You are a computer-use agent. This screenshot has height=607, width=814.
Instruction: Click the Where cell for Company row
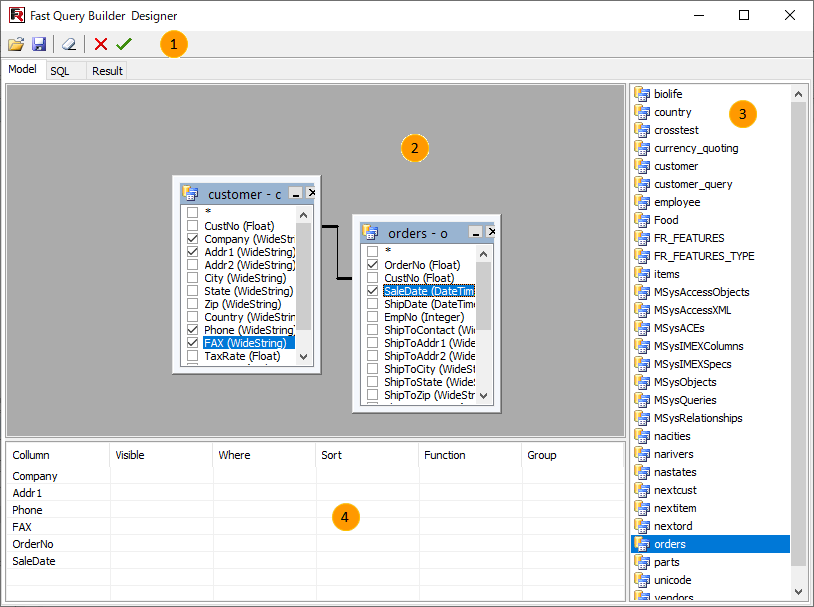click(x=264, y=476)
